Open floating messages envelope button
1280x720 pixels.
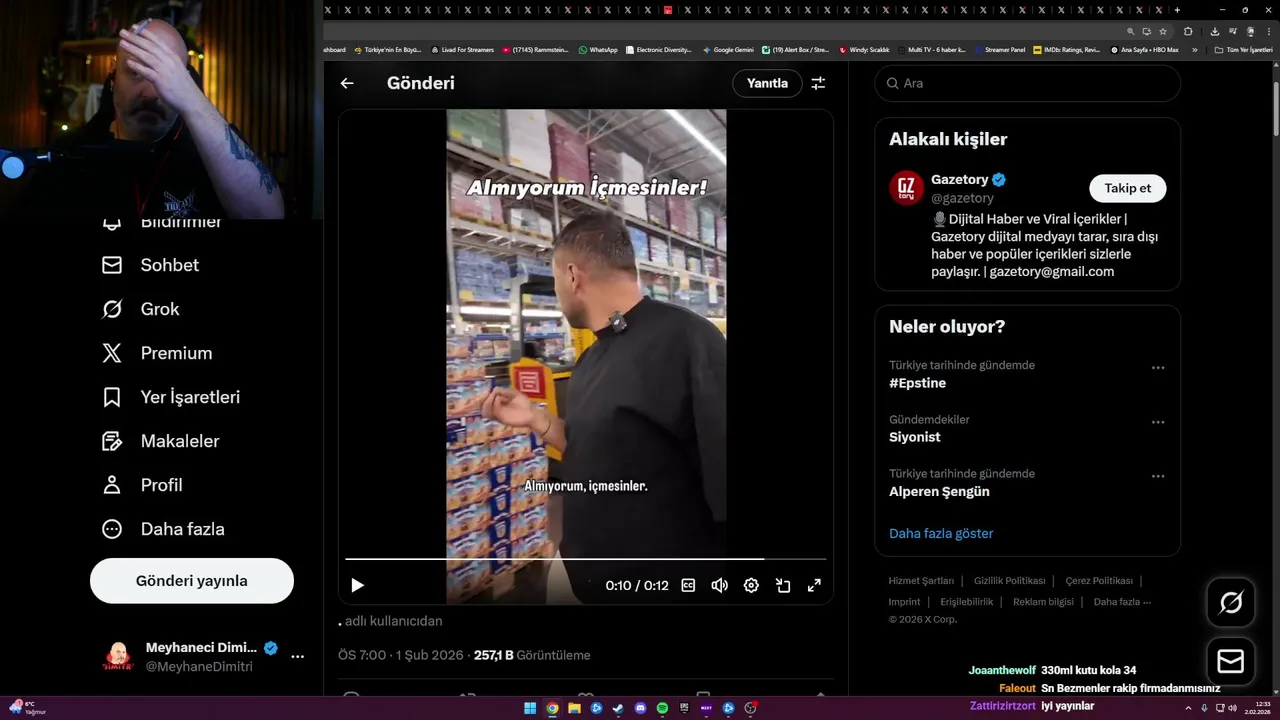1231,662
